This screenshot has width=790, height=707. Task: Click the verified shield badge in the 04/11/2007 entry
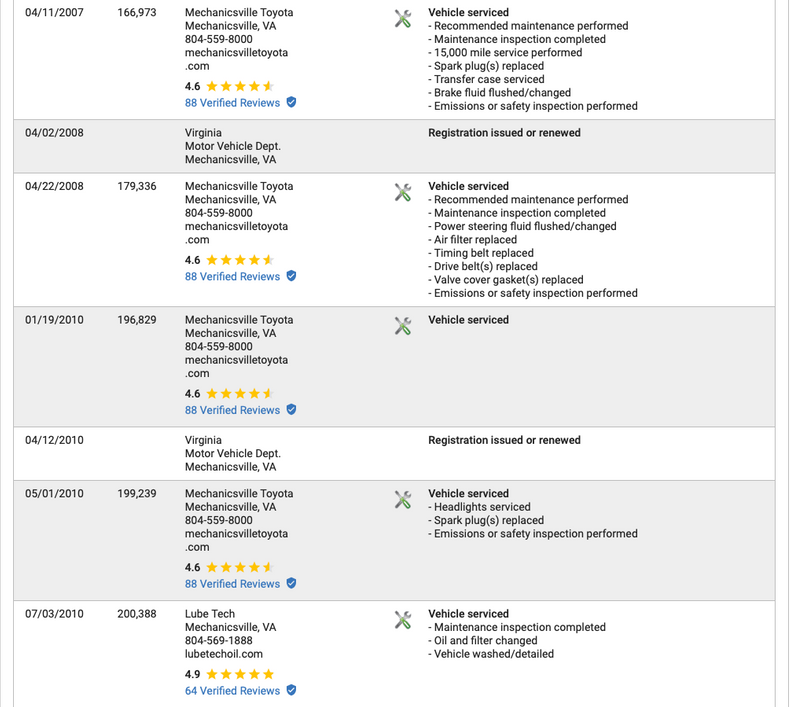(x=291, y=103)
